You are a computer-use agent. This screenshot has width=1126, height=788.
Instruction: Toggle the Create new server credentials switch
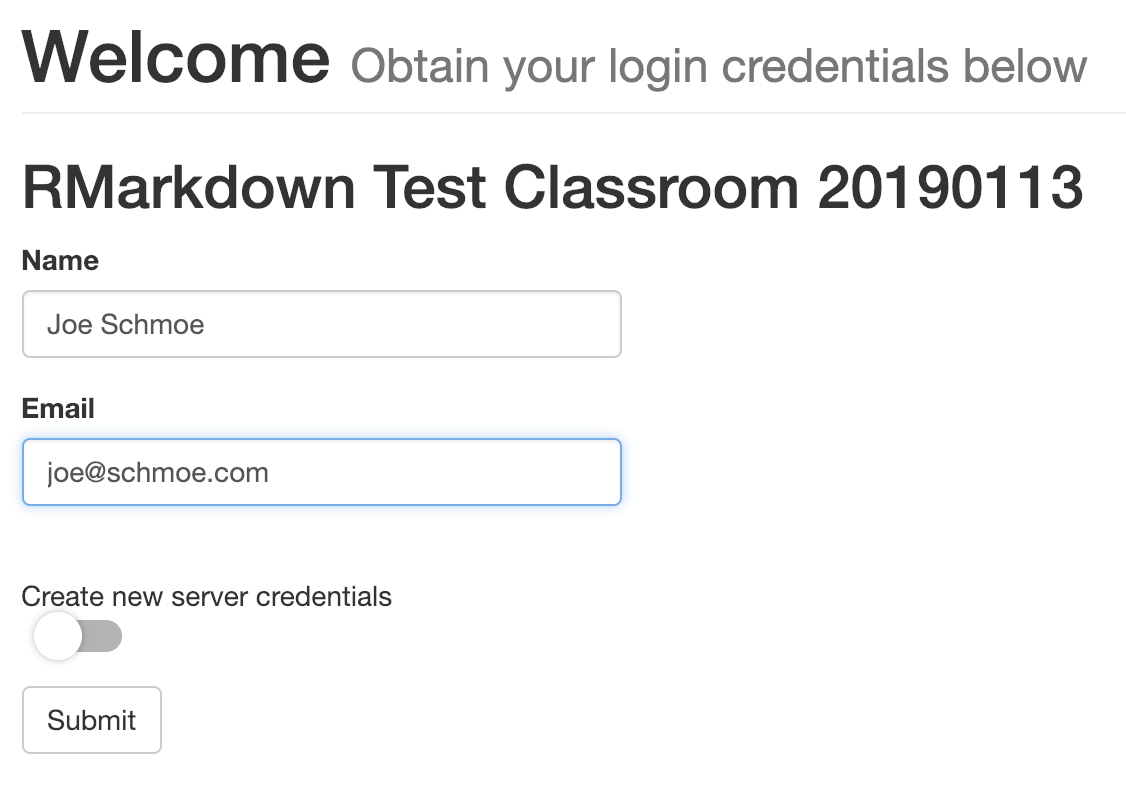click(x=78, y=636)
